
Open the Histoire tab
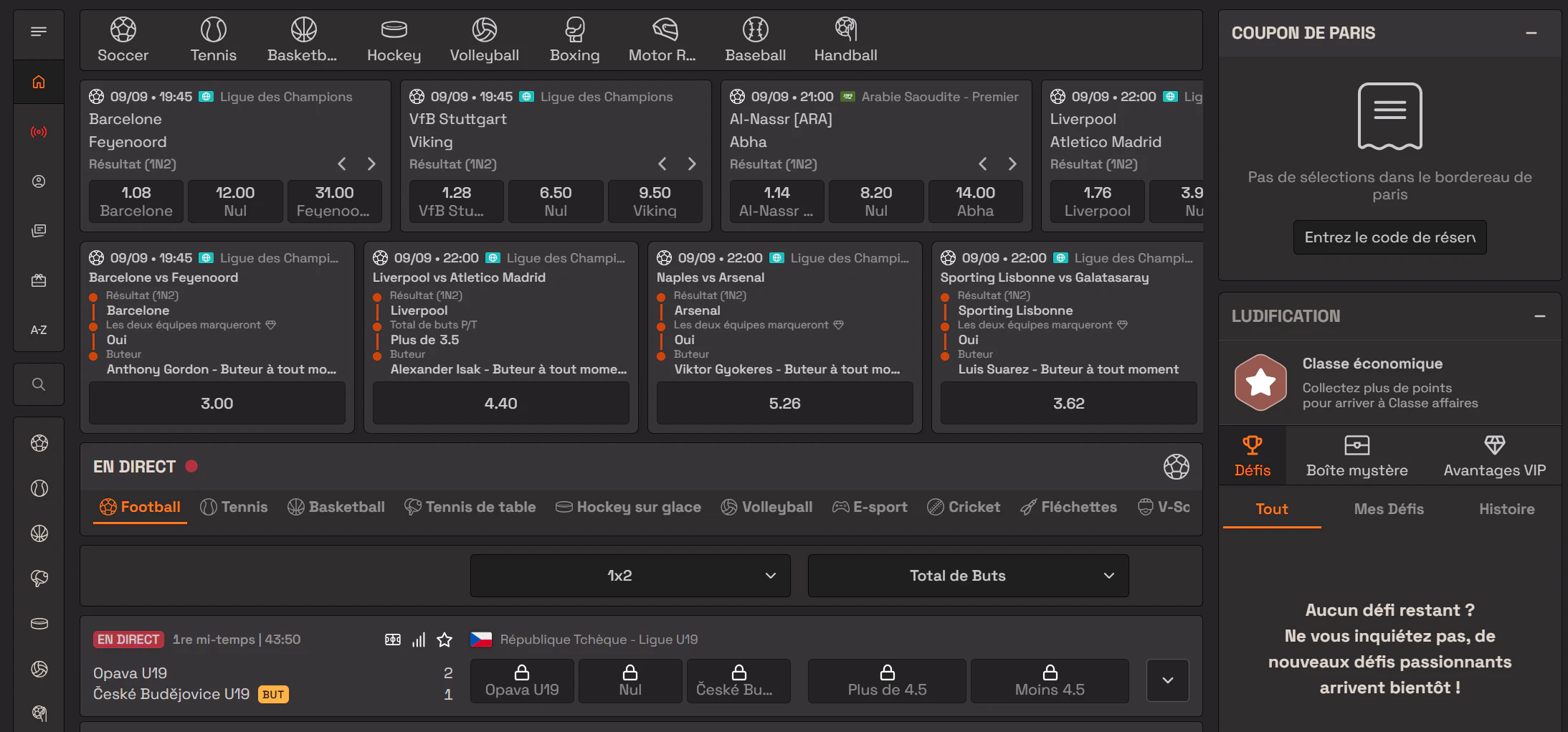tap(1507, 509)
